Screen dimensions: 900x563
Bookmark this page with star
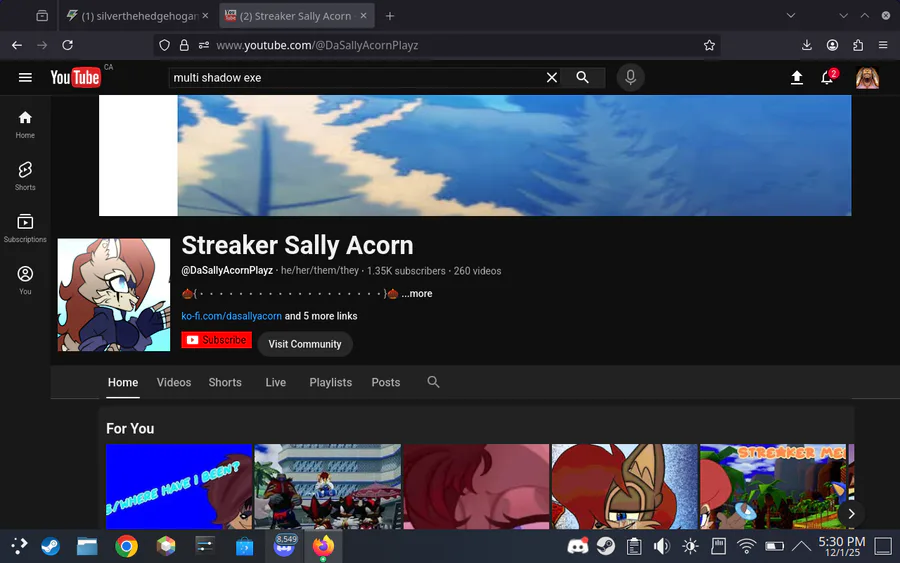point(709,45)
